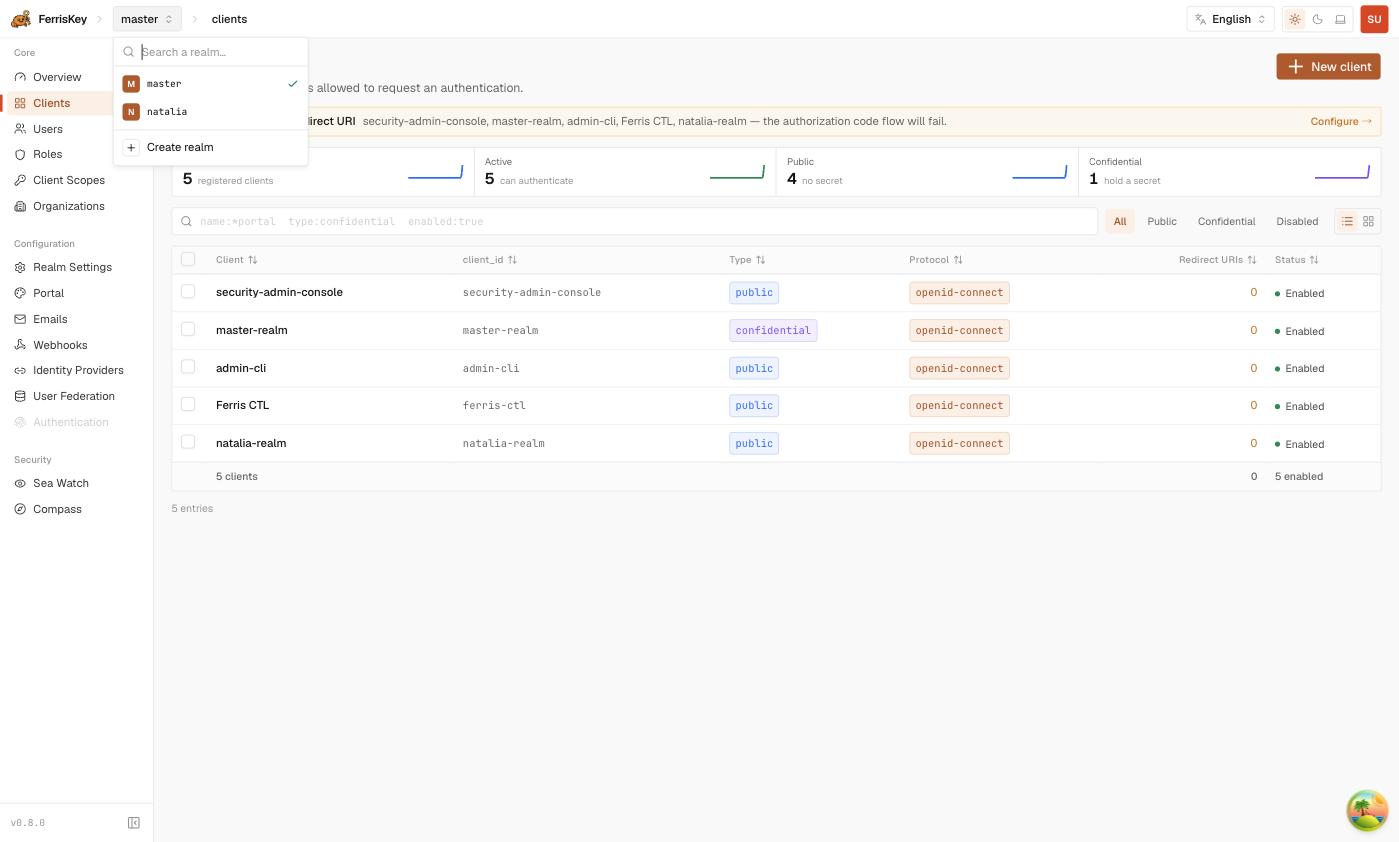Sort table by Protocol column

click(936, 260)
